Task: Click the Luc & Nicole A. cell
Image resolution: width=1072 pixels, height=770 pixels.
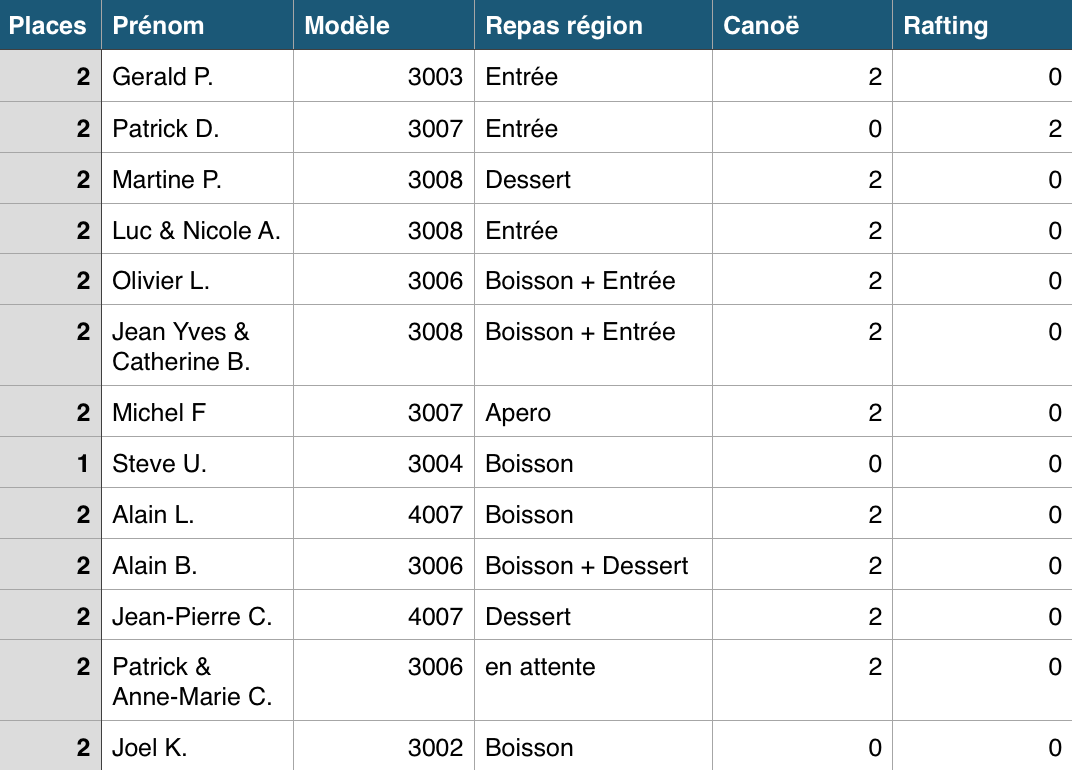Action: [198, 229]
